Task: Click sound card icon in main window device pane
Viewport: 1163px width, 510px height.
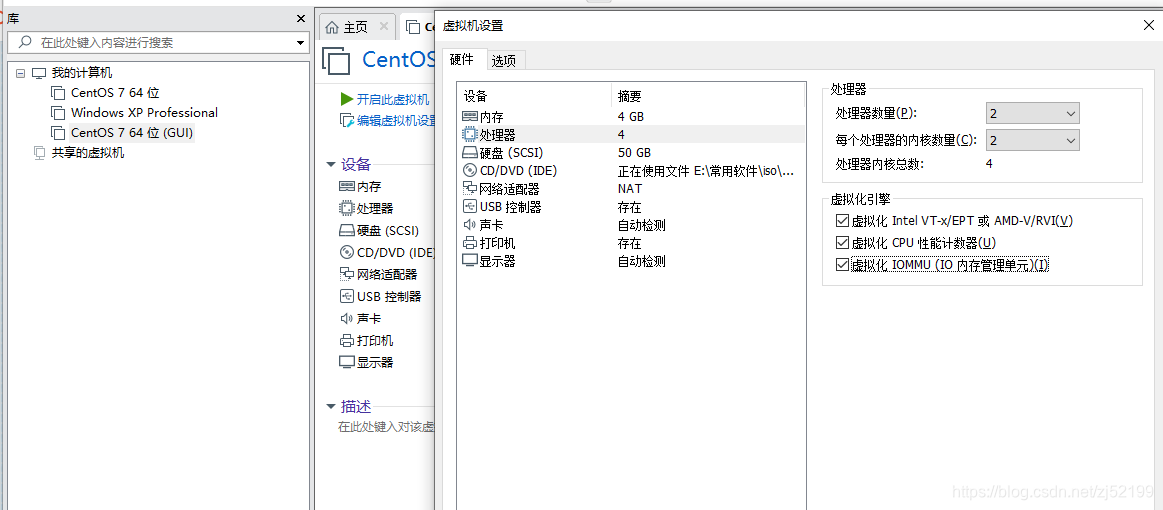Action: (x=346, y=318)
